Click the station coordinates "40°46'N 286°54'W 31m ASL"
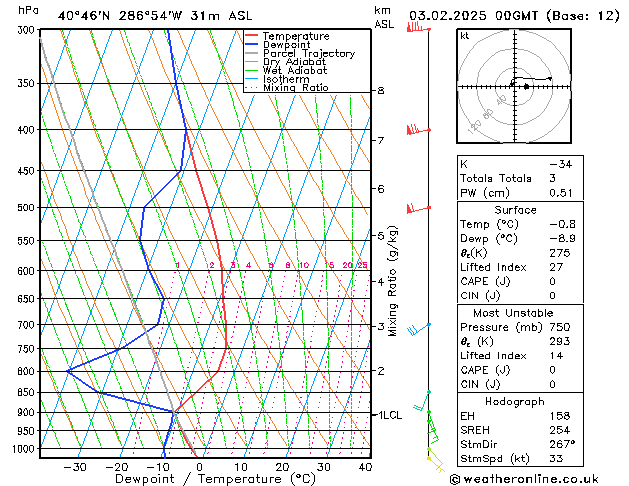This screenshot has height=486, width=629. (155, 16)
